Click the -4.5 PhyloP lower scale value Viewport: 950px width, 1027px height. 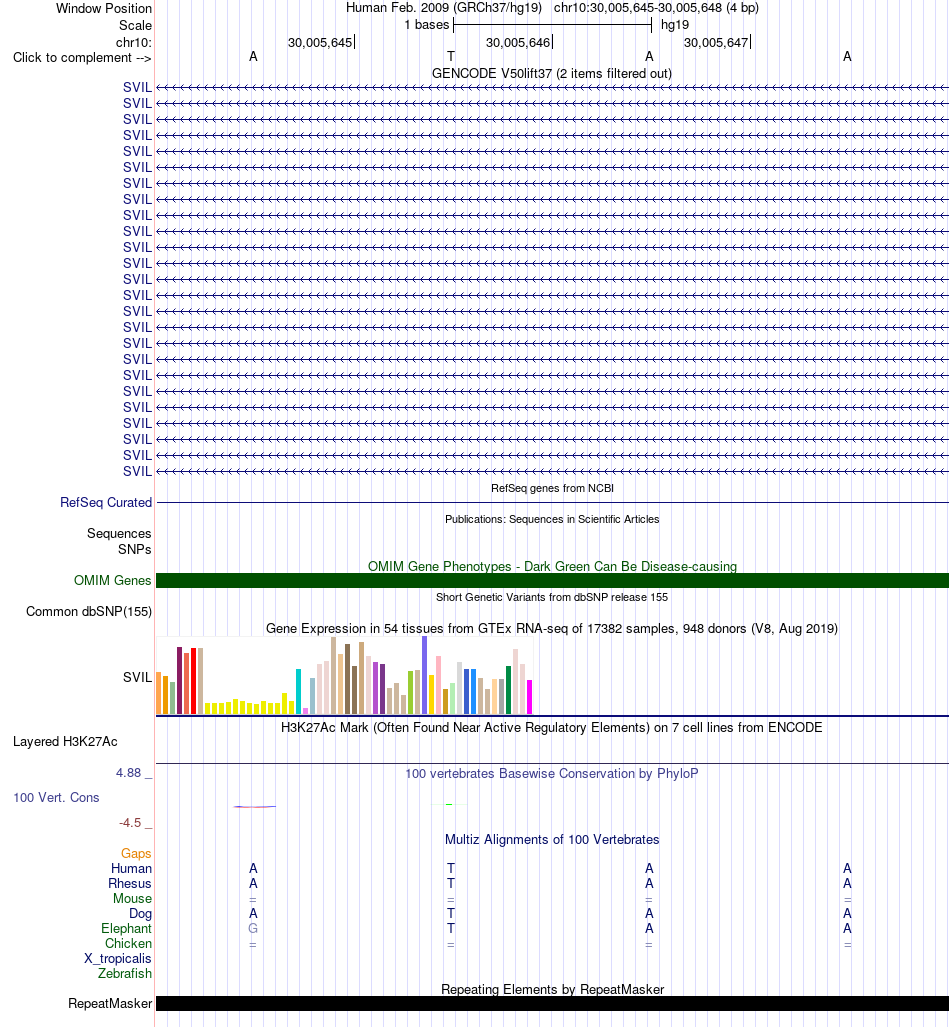[x=130, y=823]
